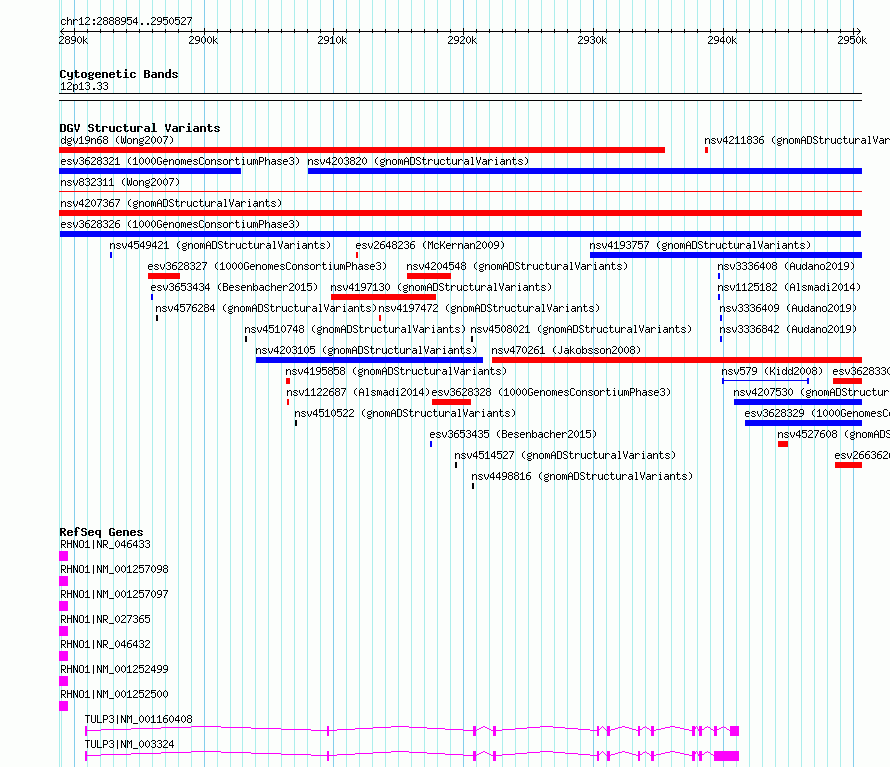
Task: Click red bar under nsv4197130
Action: 384,297
